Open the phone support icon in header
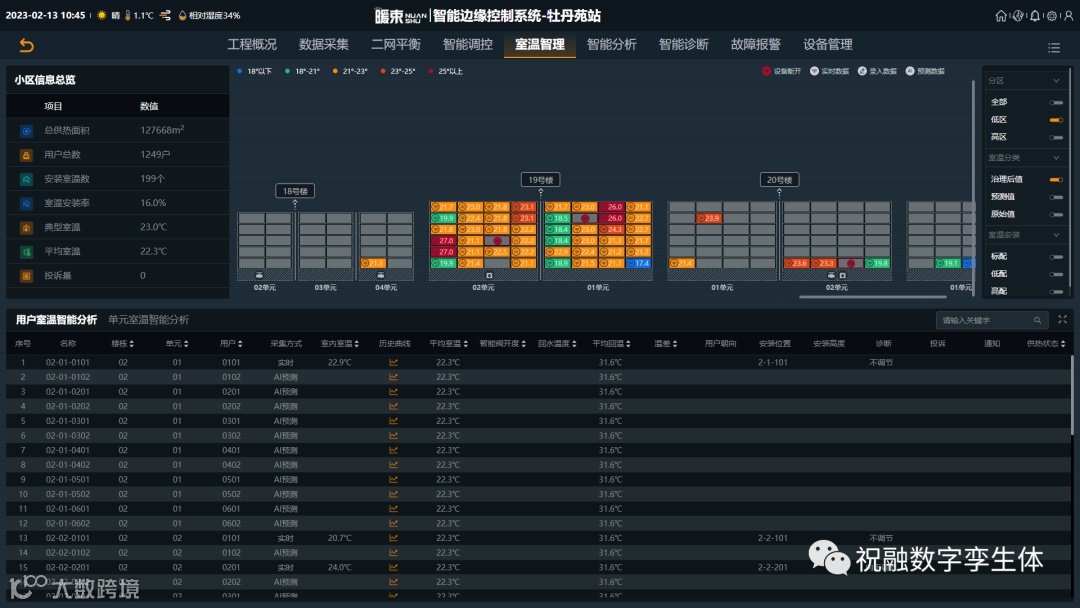 (x=1018, y=15)
